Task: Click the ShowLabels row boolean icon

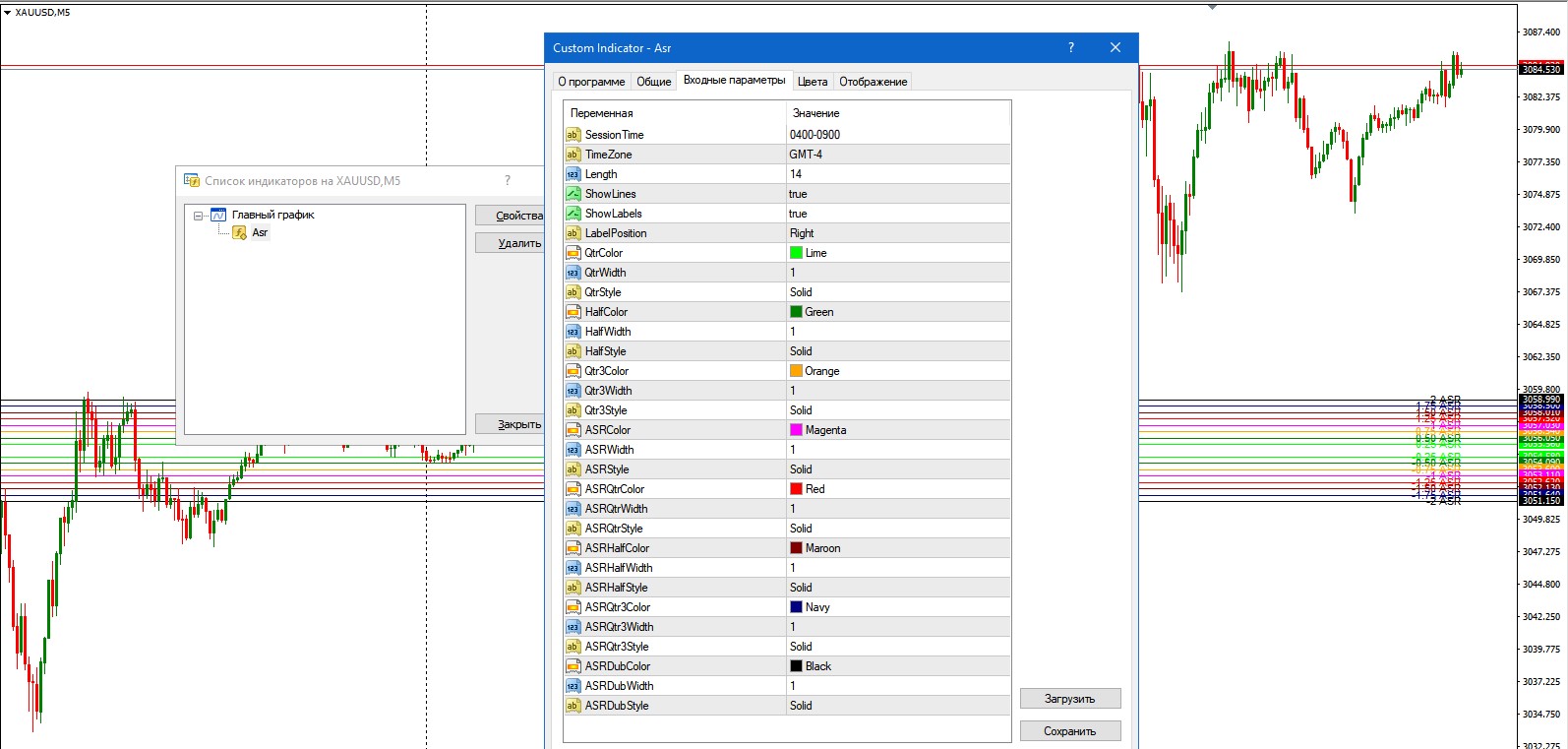Action: coord(573,214)
